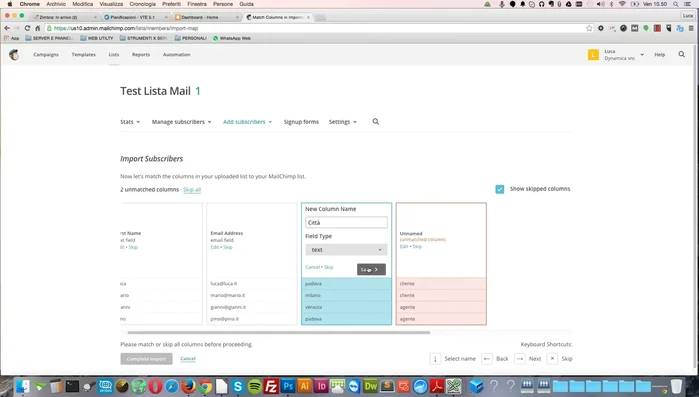Click the browser reload icon
Screen dimensions: 699x397
click(27, 28)
